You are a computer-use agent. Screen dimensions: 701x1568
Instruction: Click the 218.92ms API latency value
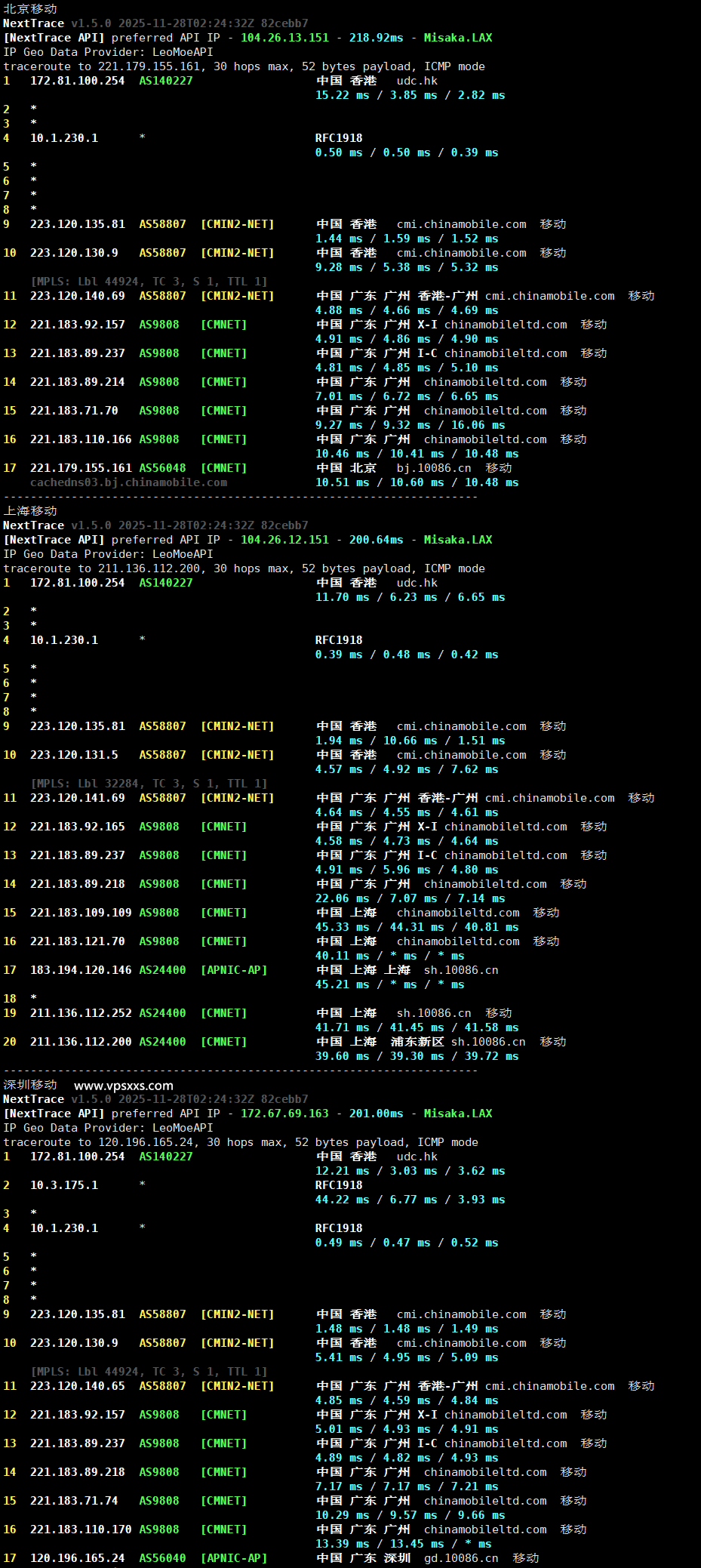[376, 38]
